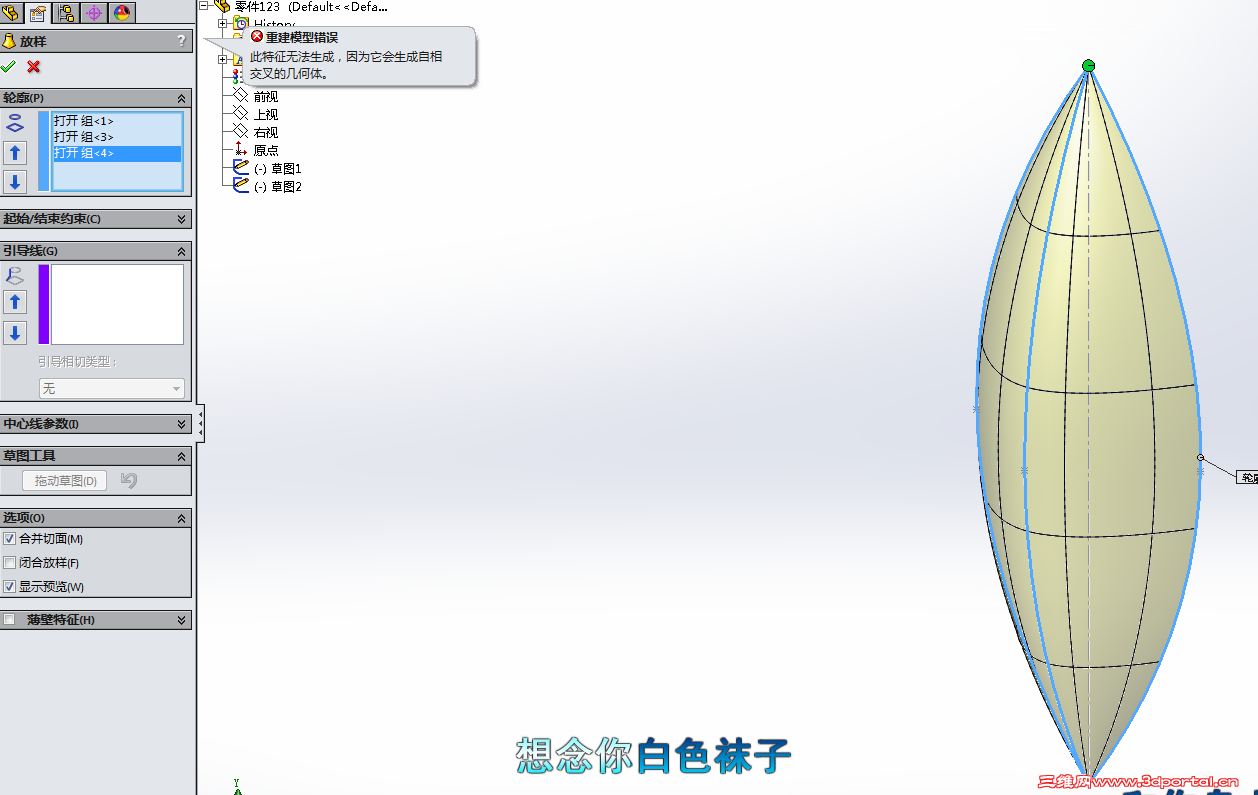The height and width of the screenshot is (795, 1258).
Task: Switch to the ConfigurationManager tab
Action: 65,13
